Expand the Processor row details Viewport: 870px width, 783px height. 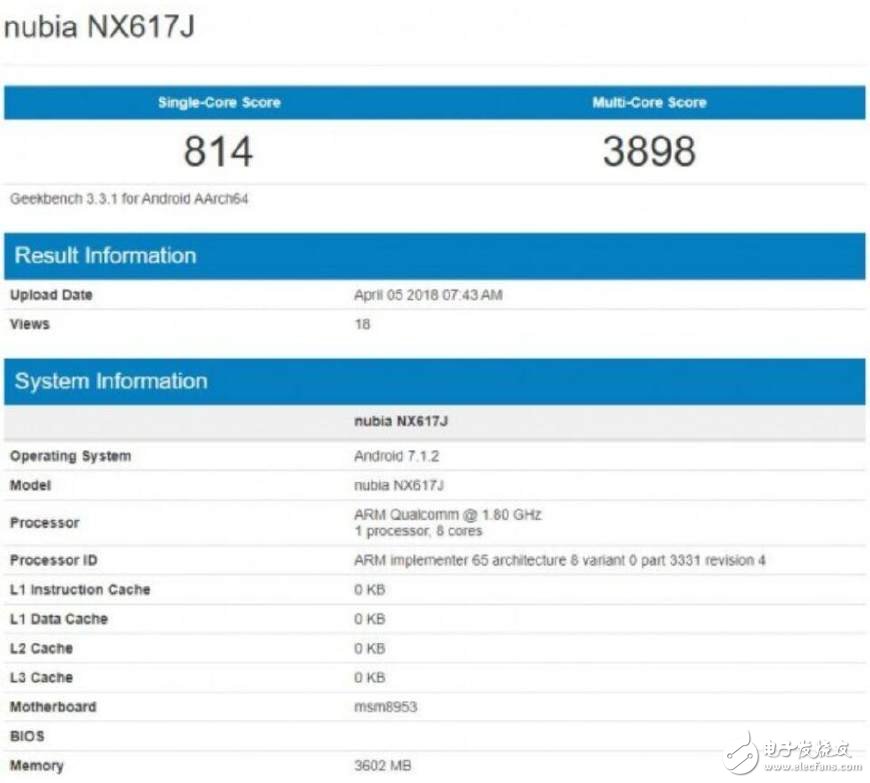[44, 522]
